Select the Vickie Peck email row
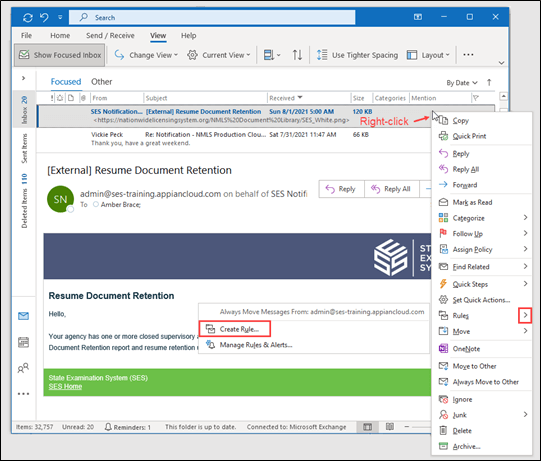Image resolution: width=541 pixels, height=461 pixels. [234, 139]
